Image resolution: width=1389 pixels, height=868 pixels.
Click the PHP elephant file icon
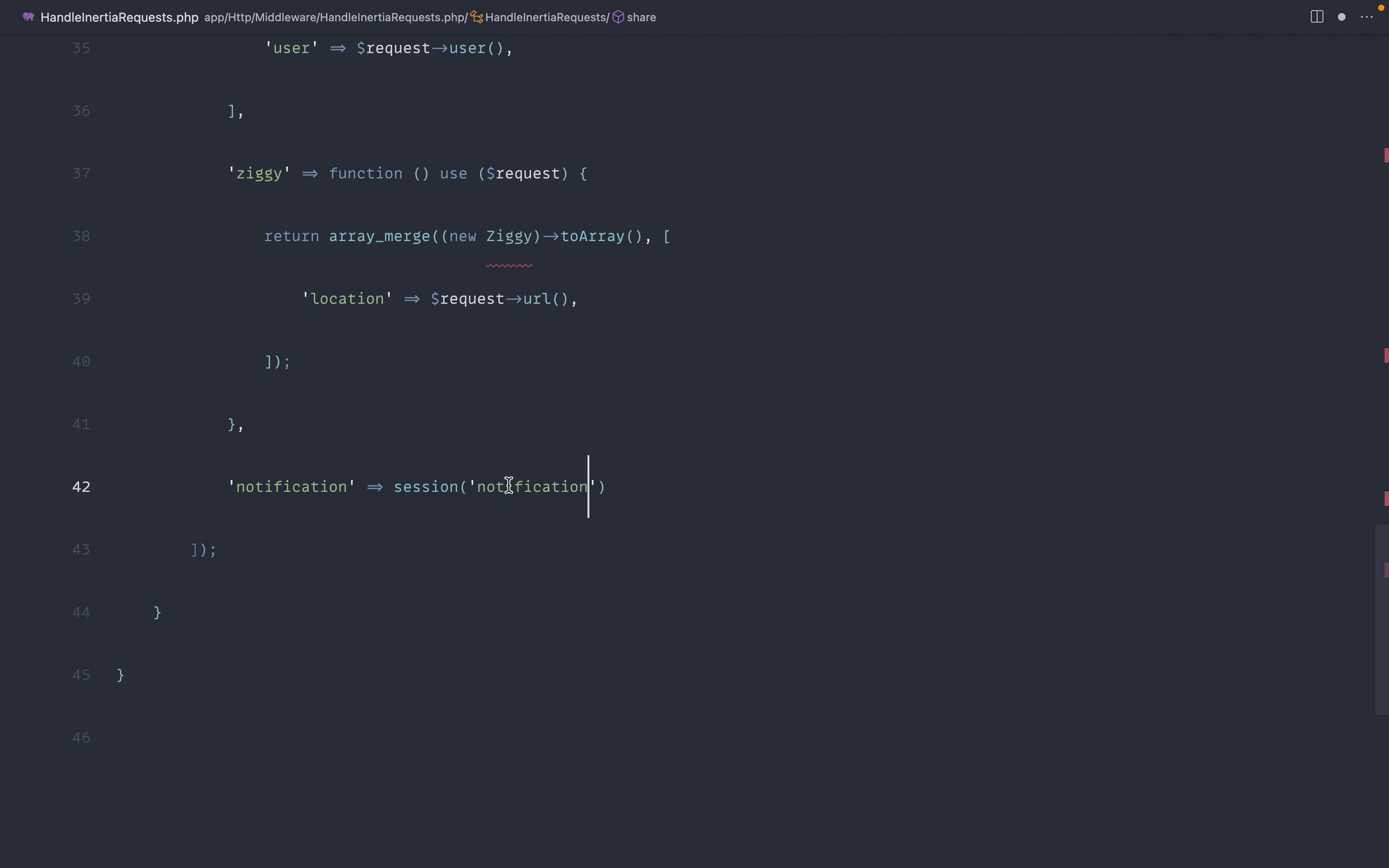coord(28,17)
